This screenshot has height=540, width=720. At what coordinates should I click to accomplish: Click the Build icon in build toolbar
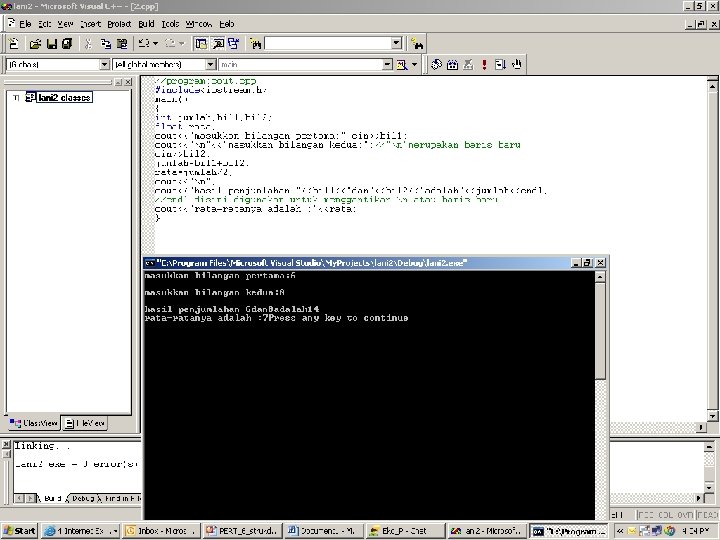tap(452, 65)
